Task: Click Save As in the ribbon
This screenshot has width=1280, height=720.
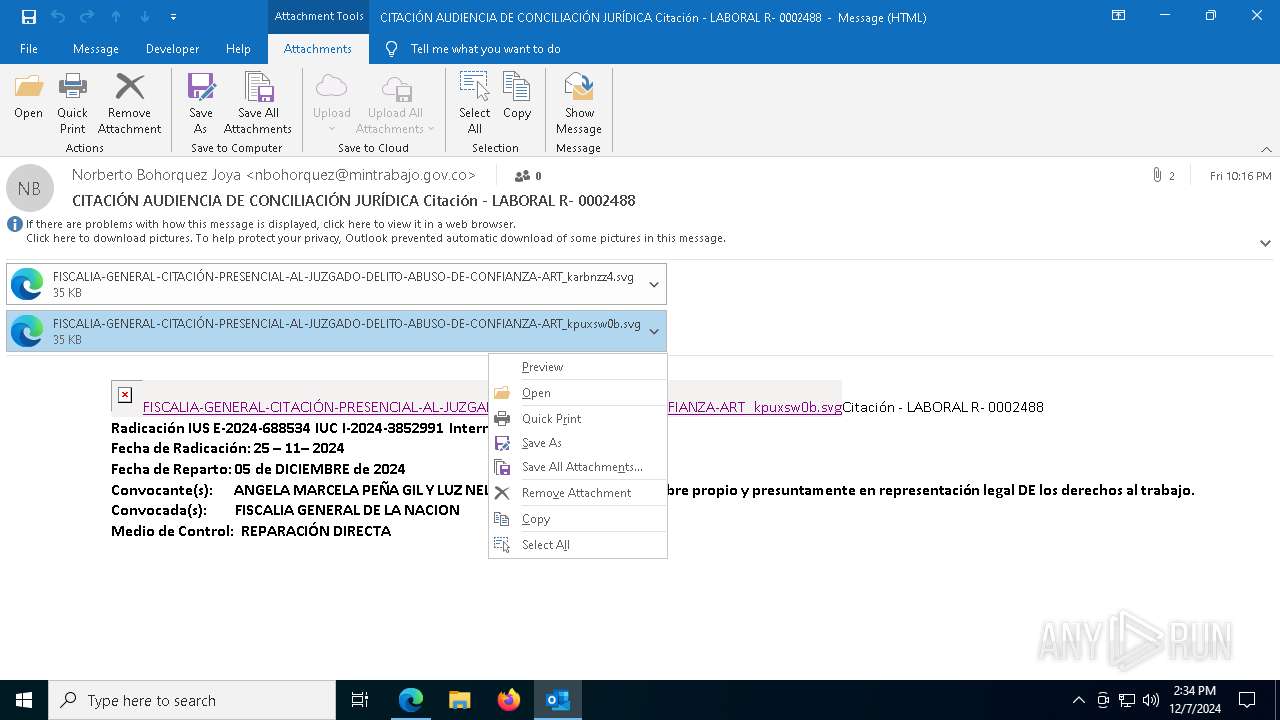Action: click(201, 103)
